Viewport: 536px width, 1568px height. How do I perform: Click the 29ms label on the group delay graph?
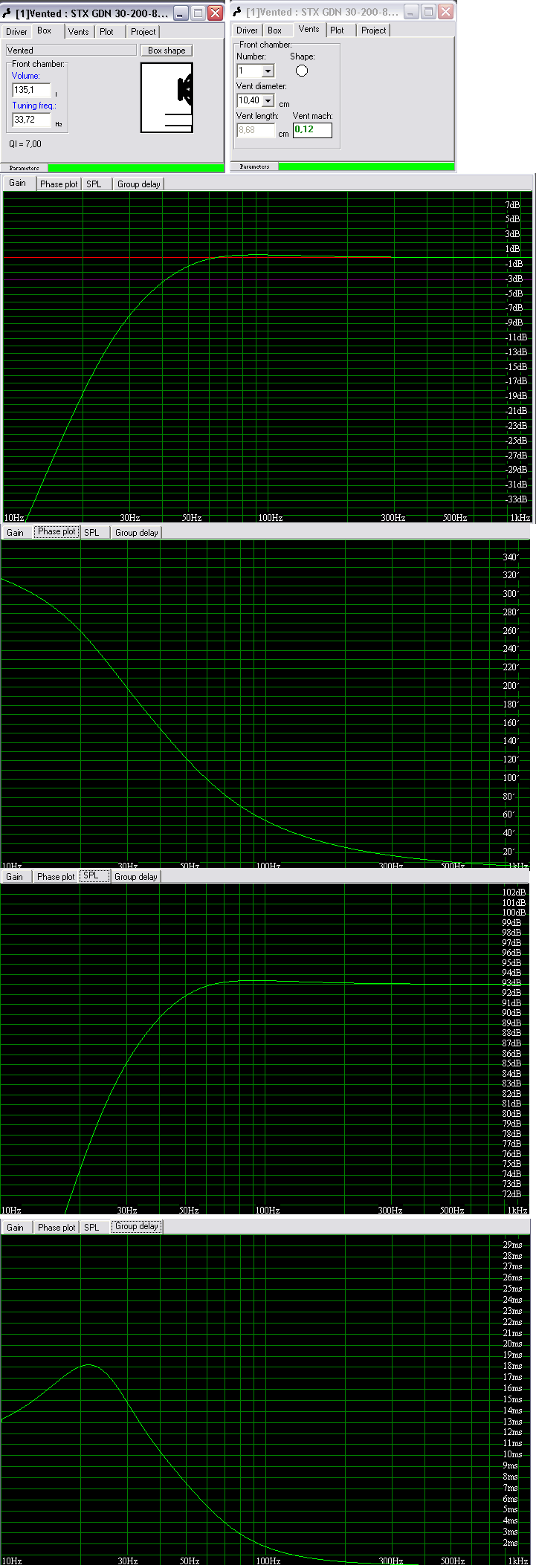point(512,1245)
